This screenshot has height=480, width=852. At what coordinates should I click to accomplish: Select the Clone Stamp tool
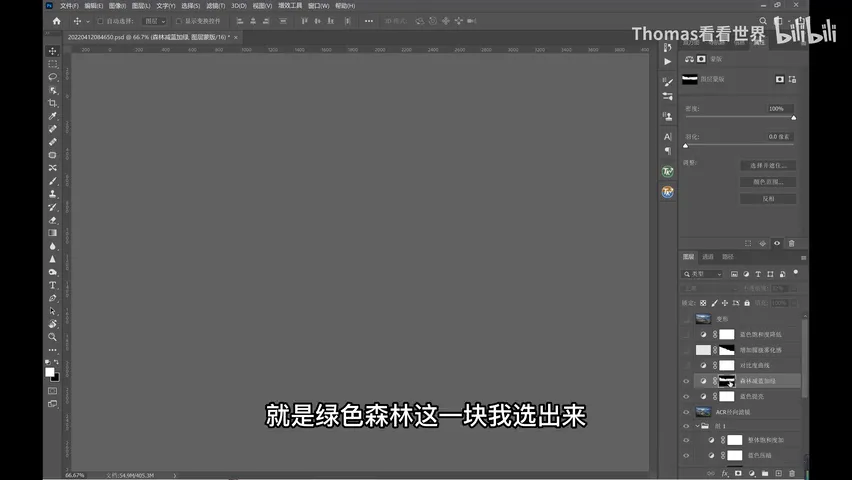tap(53, 194)
